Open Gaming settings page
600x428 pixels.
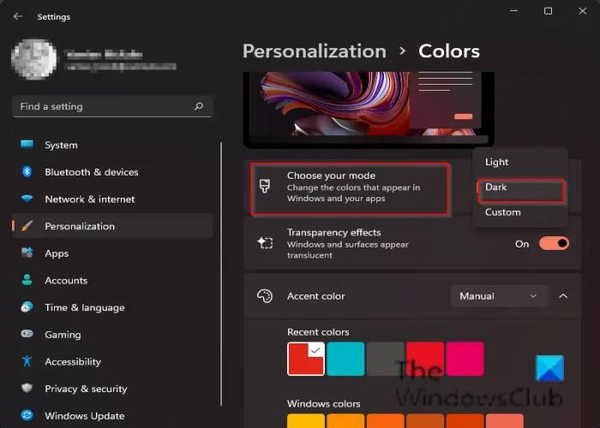(x=112, y=334)
